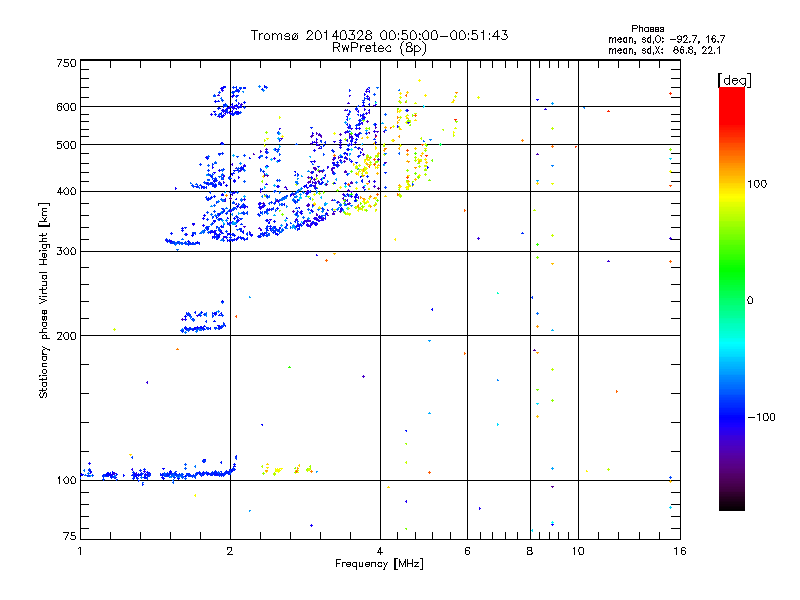Click the phase colorbar gradient
Image resolution: width=800 pixels, height=600 pixels.
[x=732, y=298]
